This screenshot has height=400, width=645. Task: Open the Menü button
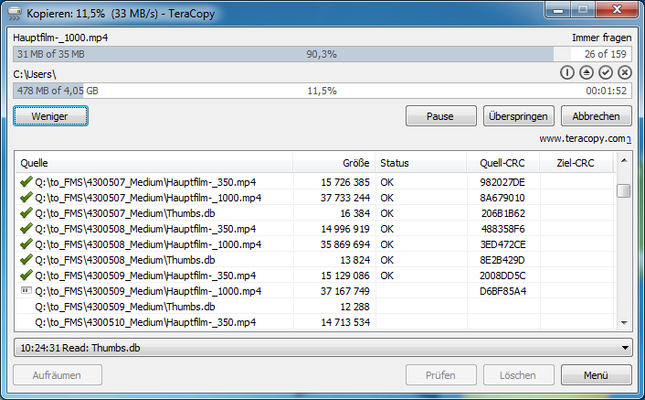(595, 375)
